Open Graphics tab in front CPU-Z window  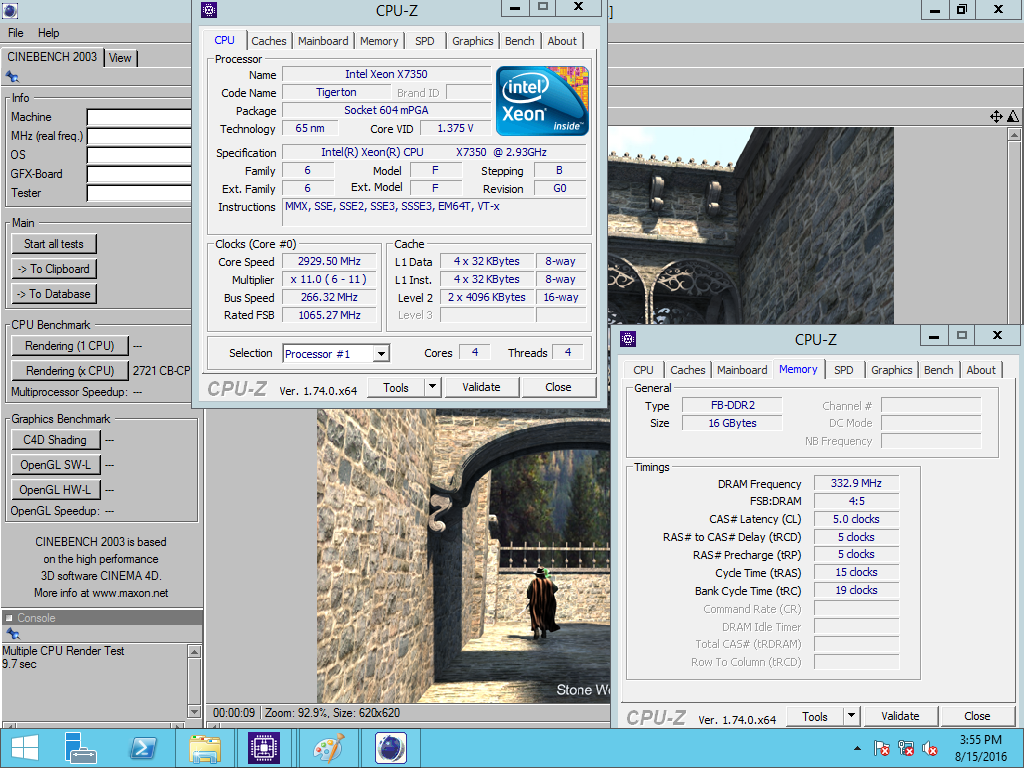[473, 41]
